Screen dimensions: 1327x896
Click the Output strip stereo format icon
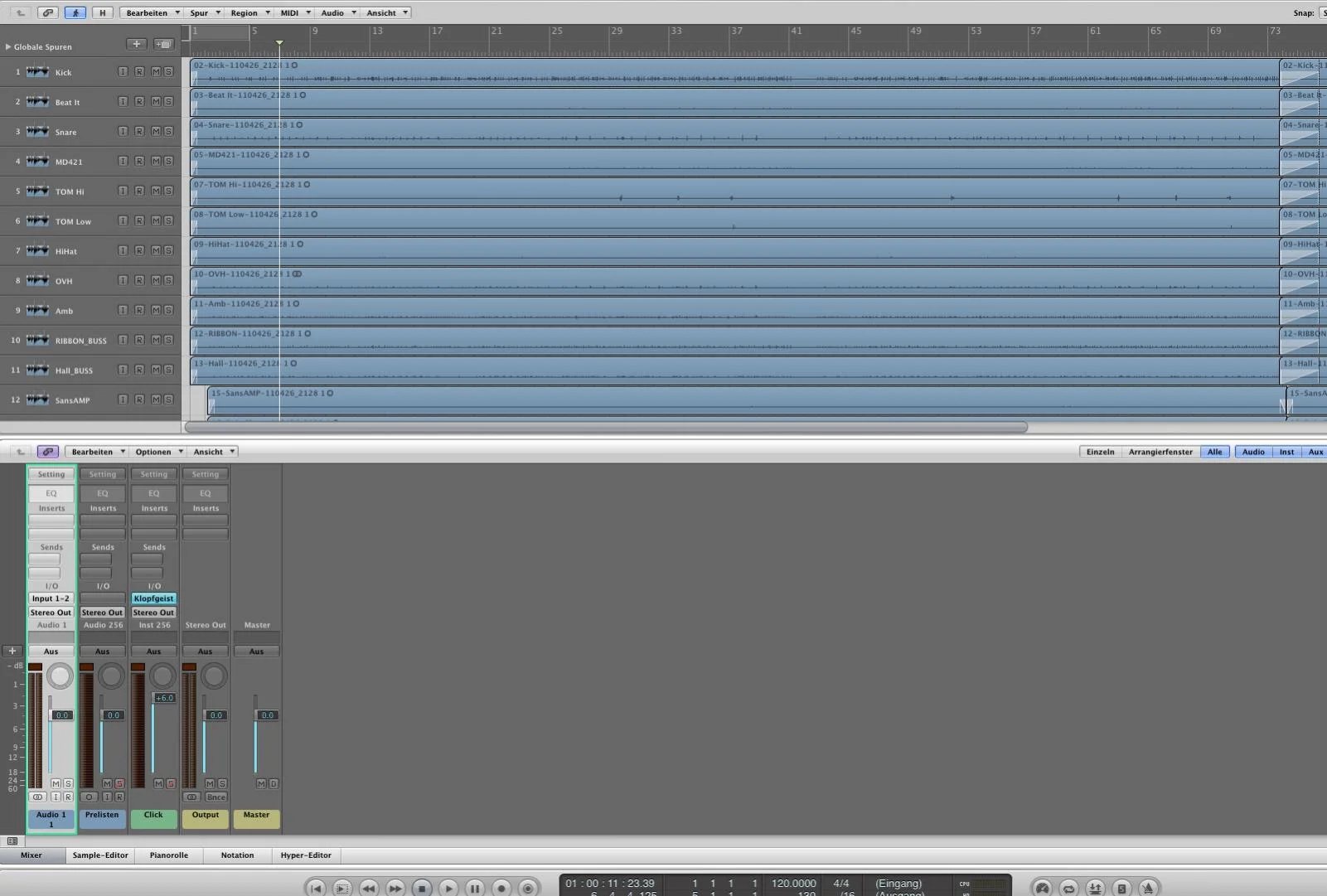click(191, 797)
